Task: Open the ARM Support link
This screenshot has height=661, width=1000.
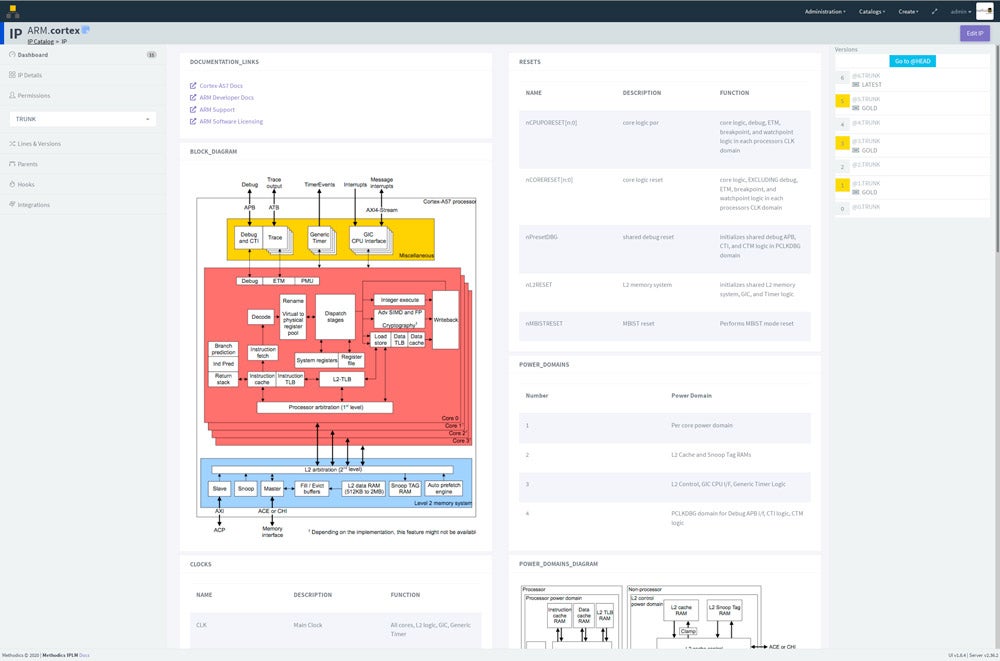Action: pos(217,110)
